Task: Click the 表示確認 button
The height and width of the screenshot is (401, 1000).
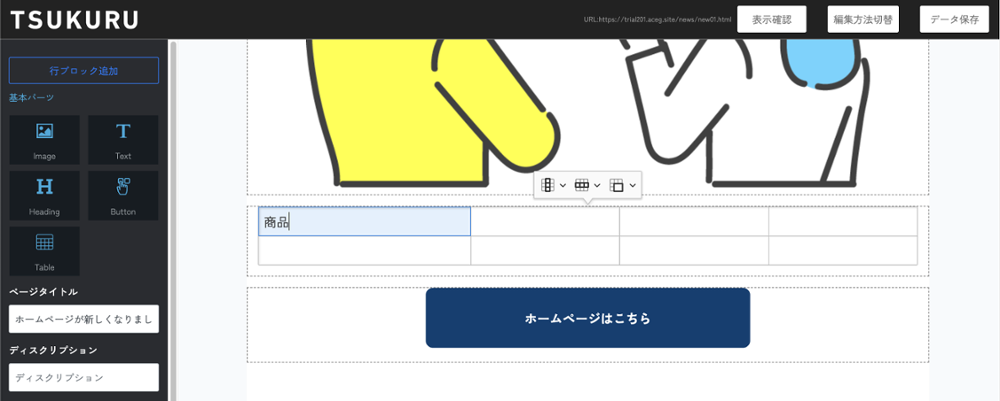Action: point(771,19)
